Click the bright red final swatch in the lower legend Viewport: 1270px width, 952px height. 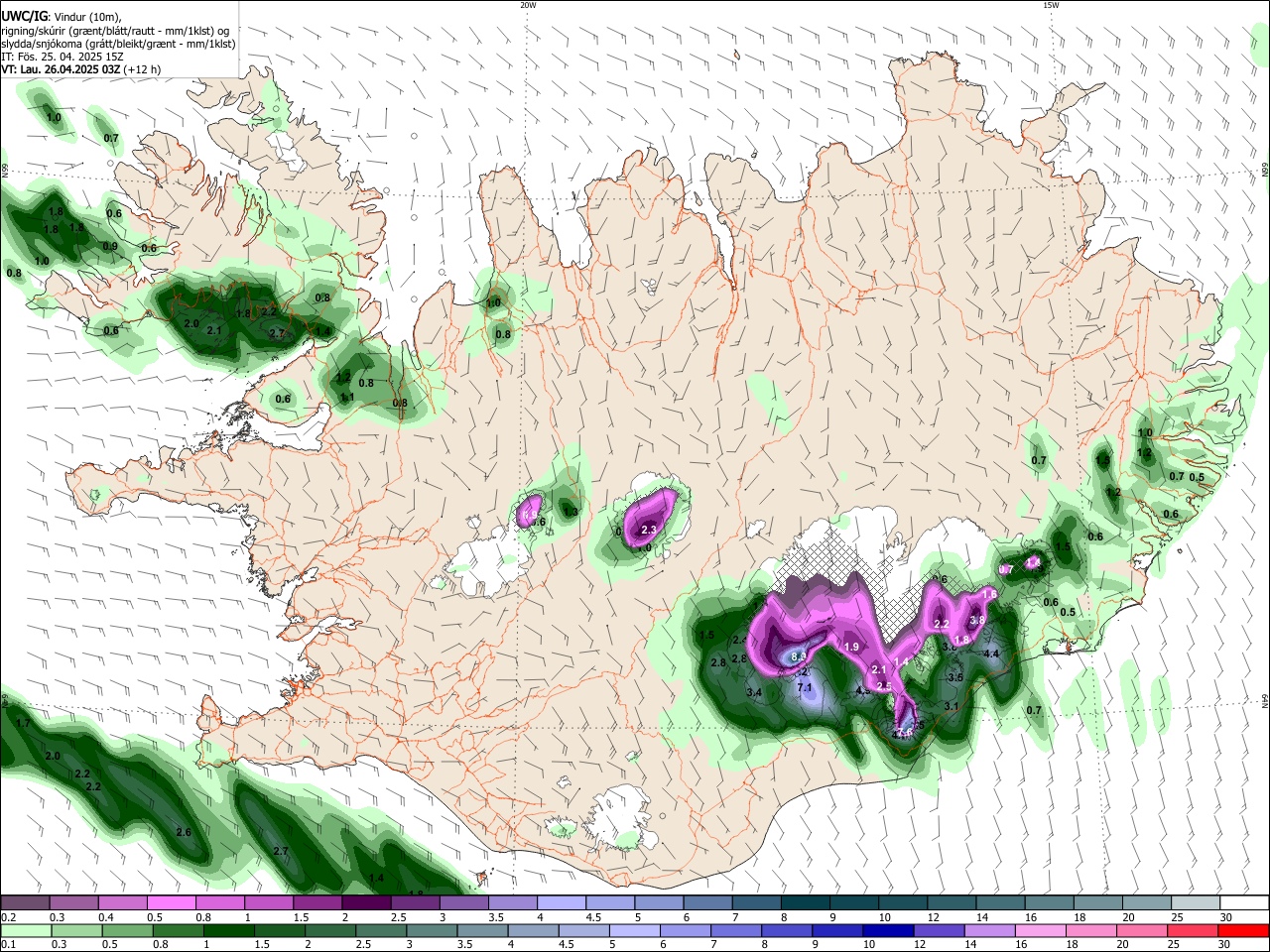pos(1242,930)
